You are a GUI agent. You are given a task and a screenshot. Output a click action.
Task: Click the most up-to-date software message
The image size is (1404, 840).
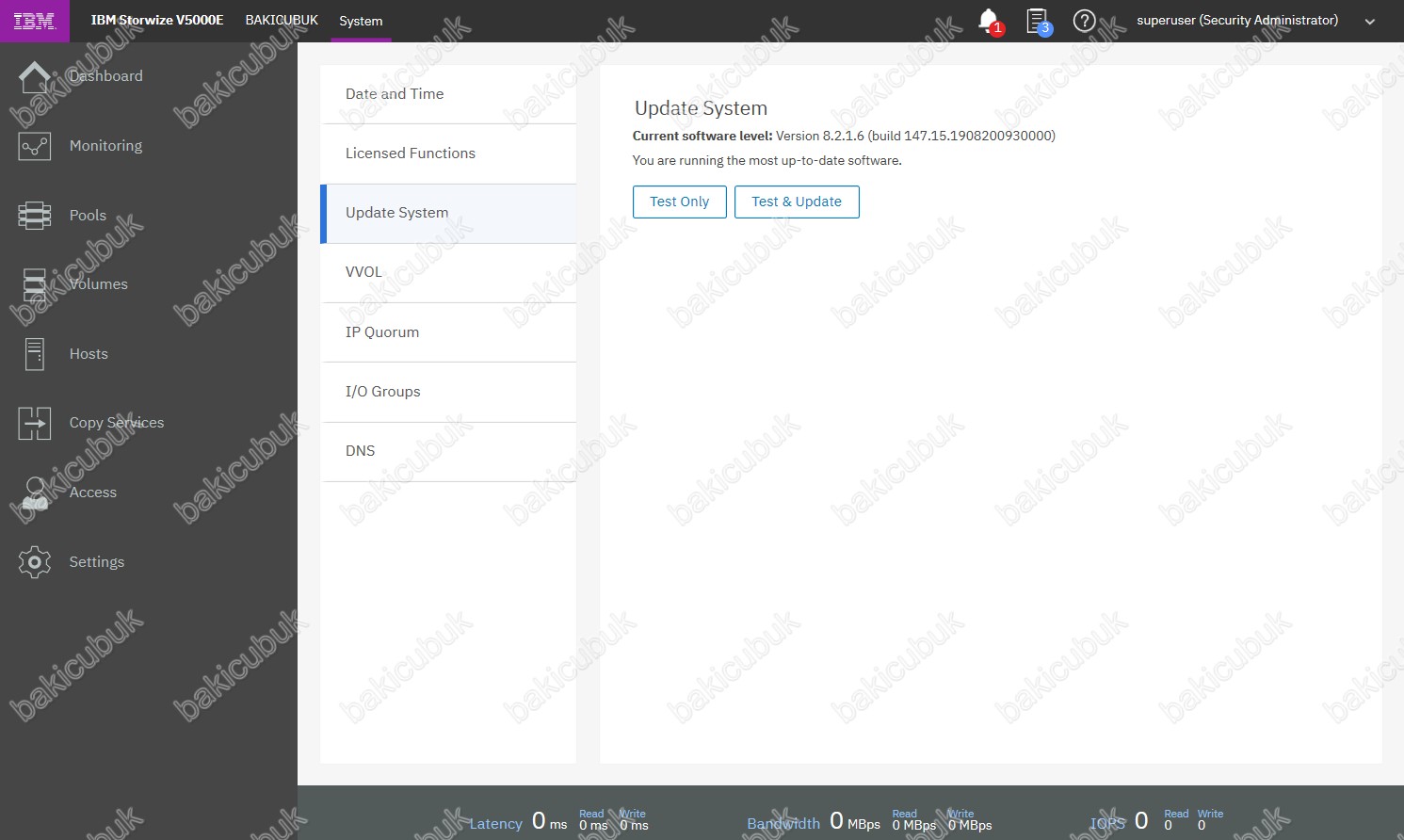click(767, 161)
